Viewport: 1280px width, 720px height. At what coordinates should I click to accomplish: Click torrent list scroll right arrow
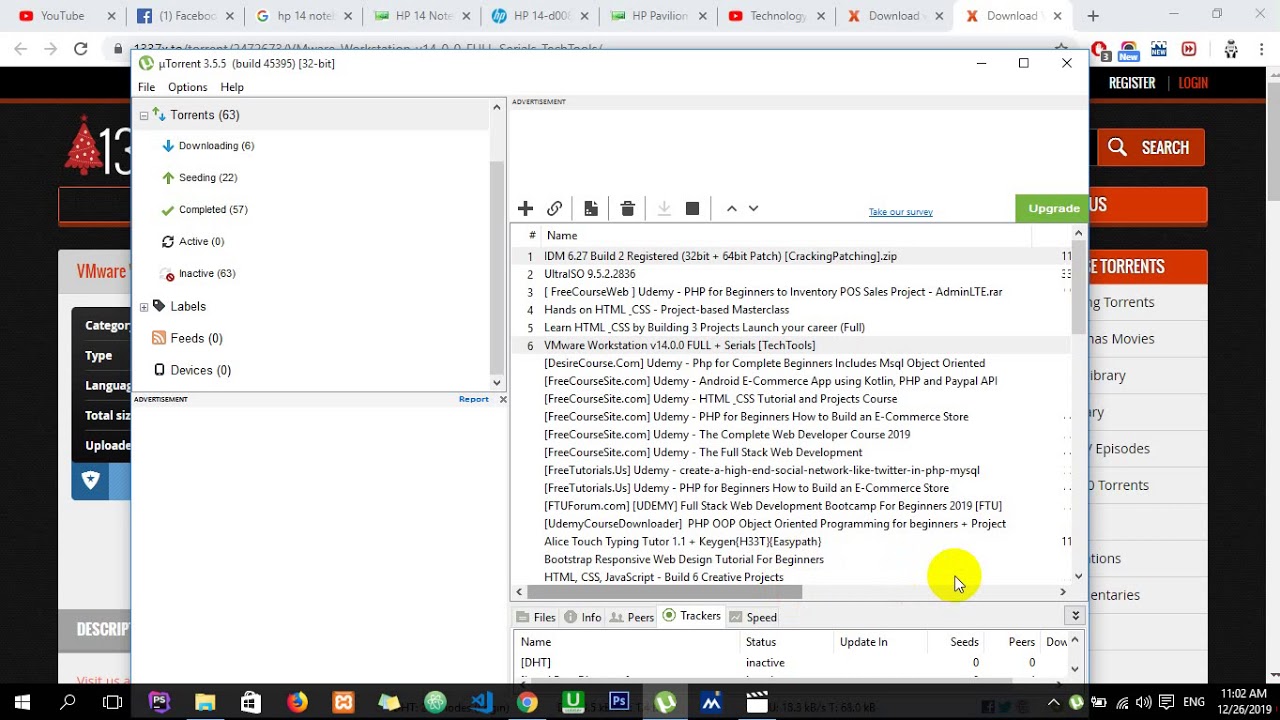point(1063,592)
